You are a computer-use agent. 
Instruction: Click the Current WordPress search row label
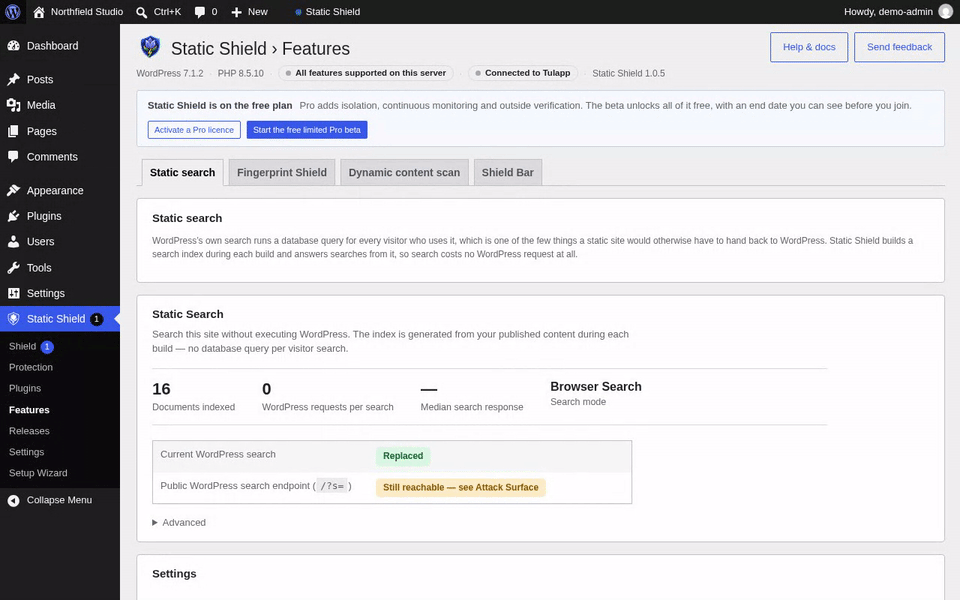click(218, 454)
